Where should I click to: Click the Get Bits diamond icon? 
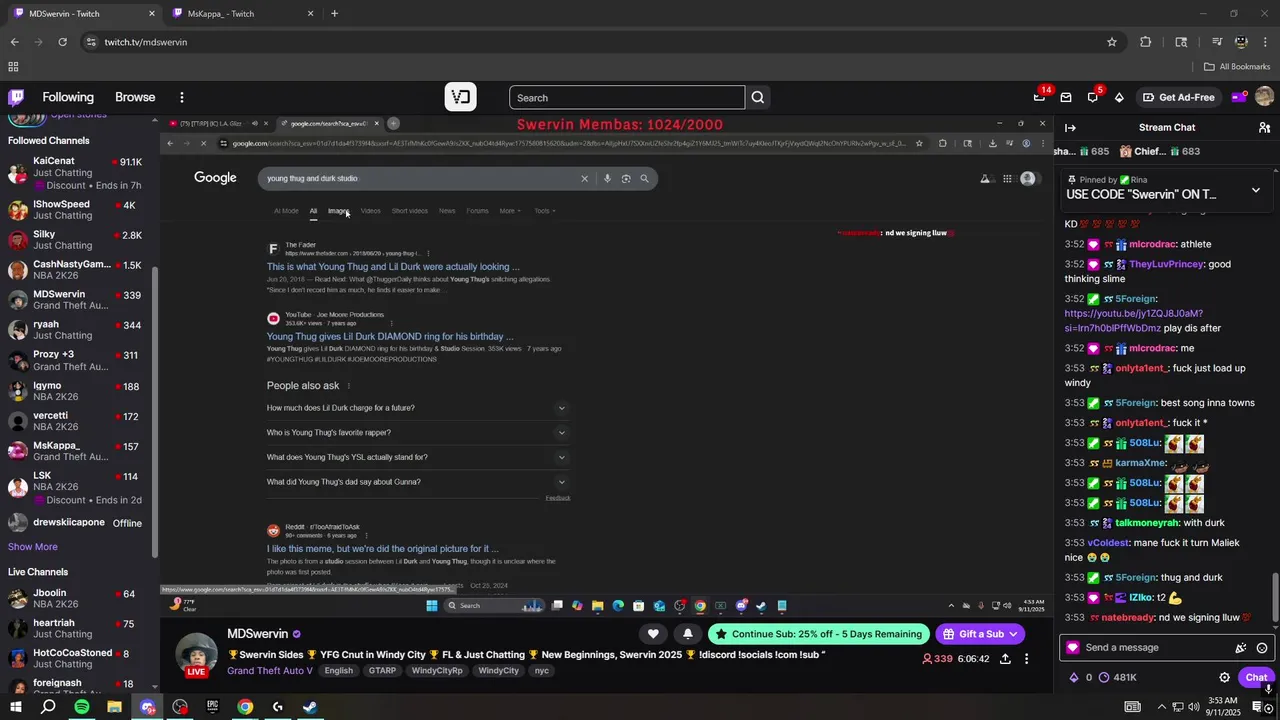[x=1119, y=97]
